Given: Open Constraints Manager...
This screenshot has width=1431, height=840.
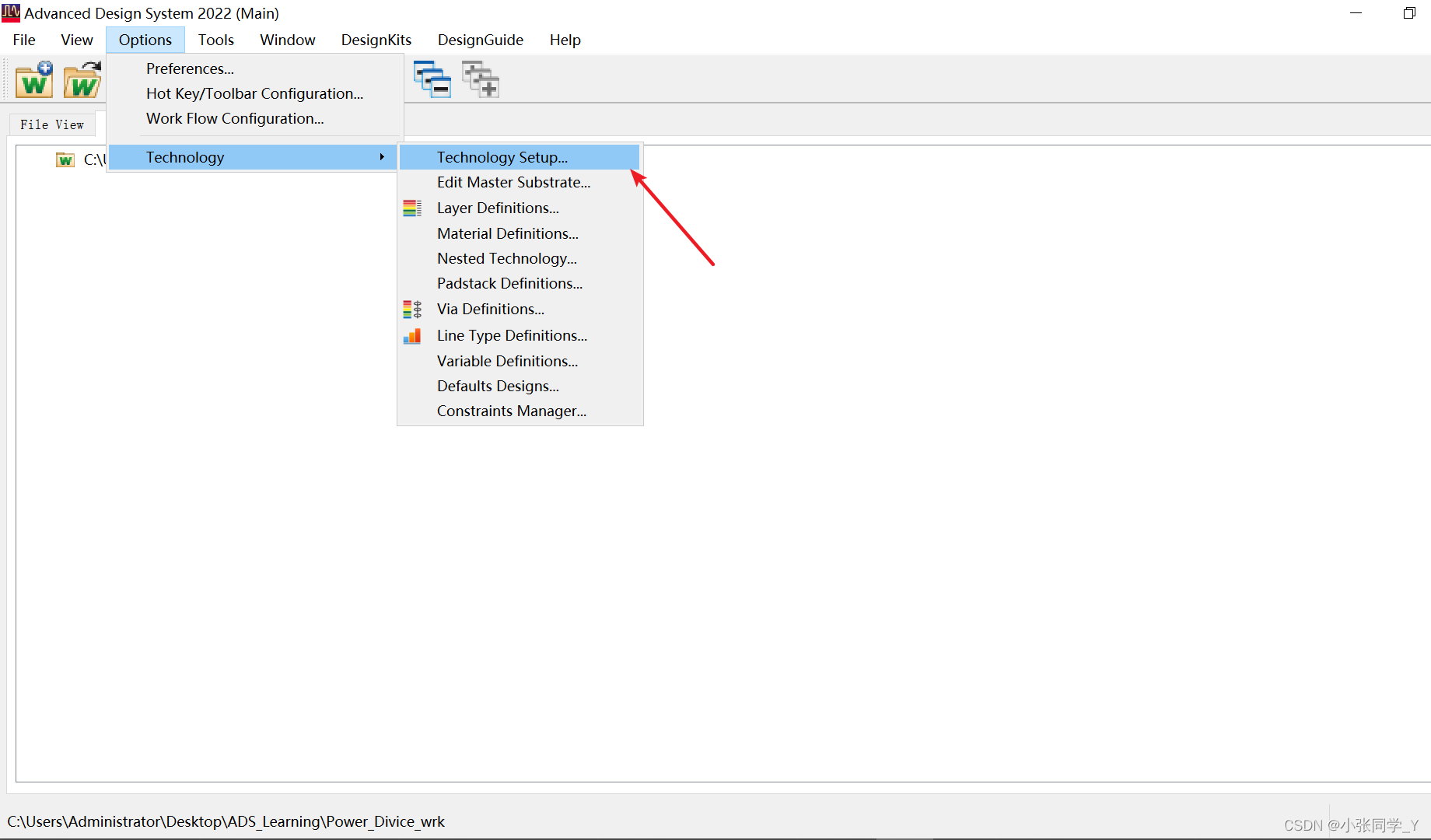Looking at the screenshot, I should pos(520,411).
